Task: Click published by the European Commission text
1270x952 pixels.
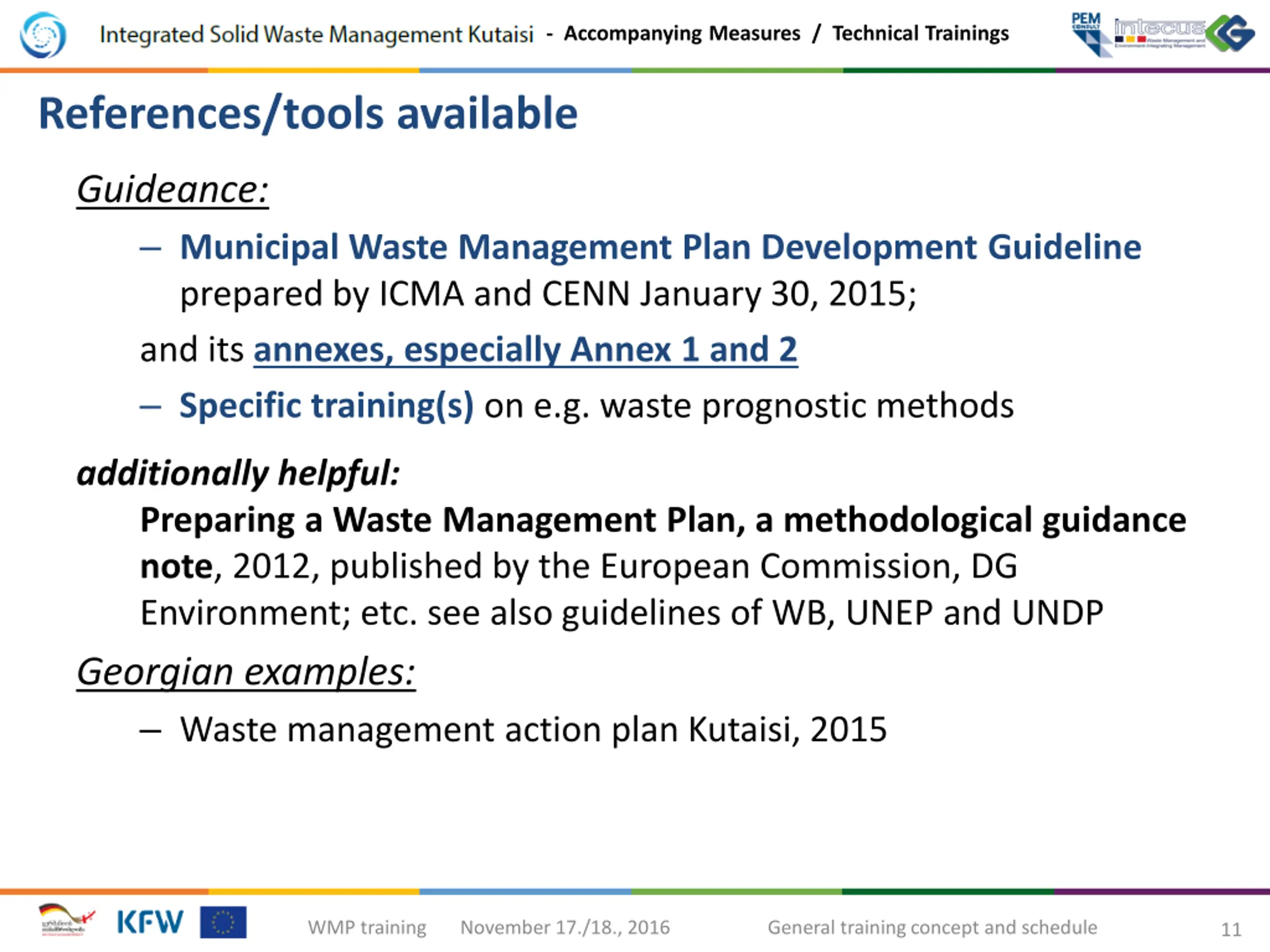Action: click(x=645, y=567)
